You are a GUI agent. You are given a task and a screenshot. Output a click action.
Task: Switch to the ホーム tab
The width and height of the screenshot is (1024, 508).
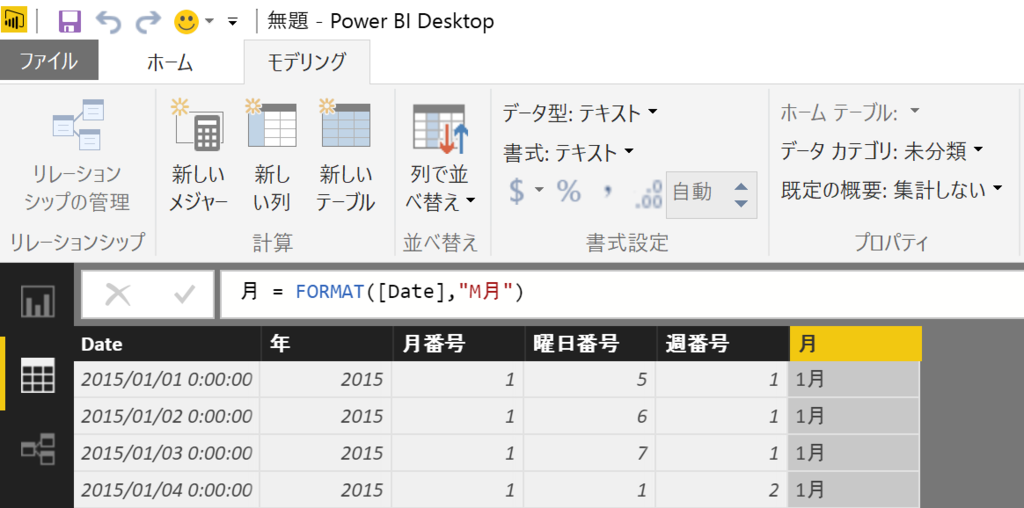[170, 62]
